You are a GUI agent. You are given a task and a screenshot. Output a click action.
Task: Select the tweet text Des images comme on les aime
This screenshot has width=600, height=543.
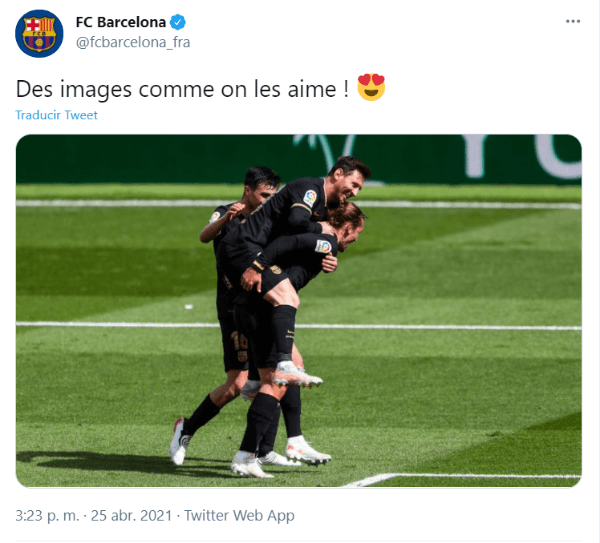tap(182, 89)
